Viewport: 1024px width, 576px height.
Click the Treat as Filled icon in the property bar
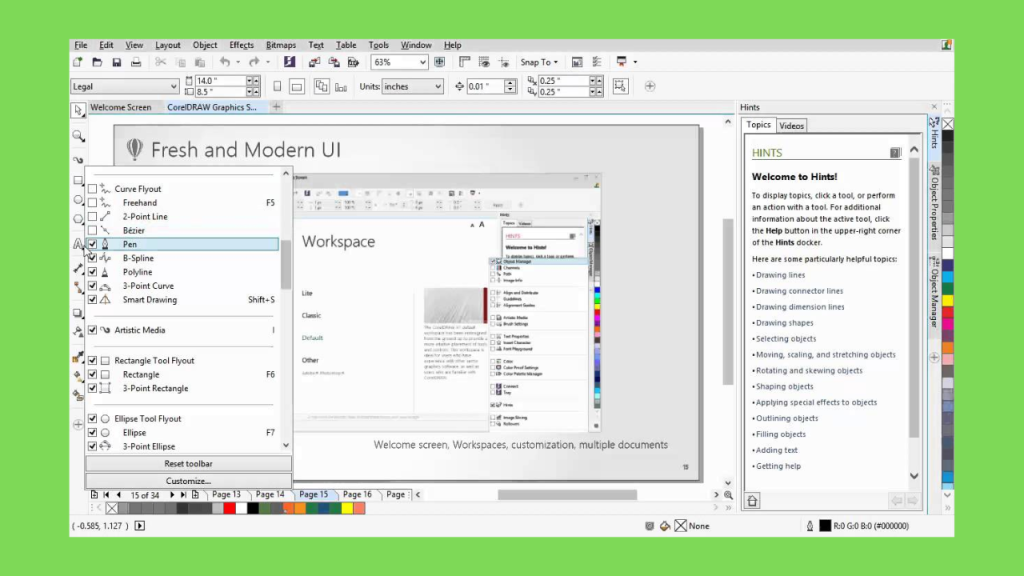click(620, 86)
